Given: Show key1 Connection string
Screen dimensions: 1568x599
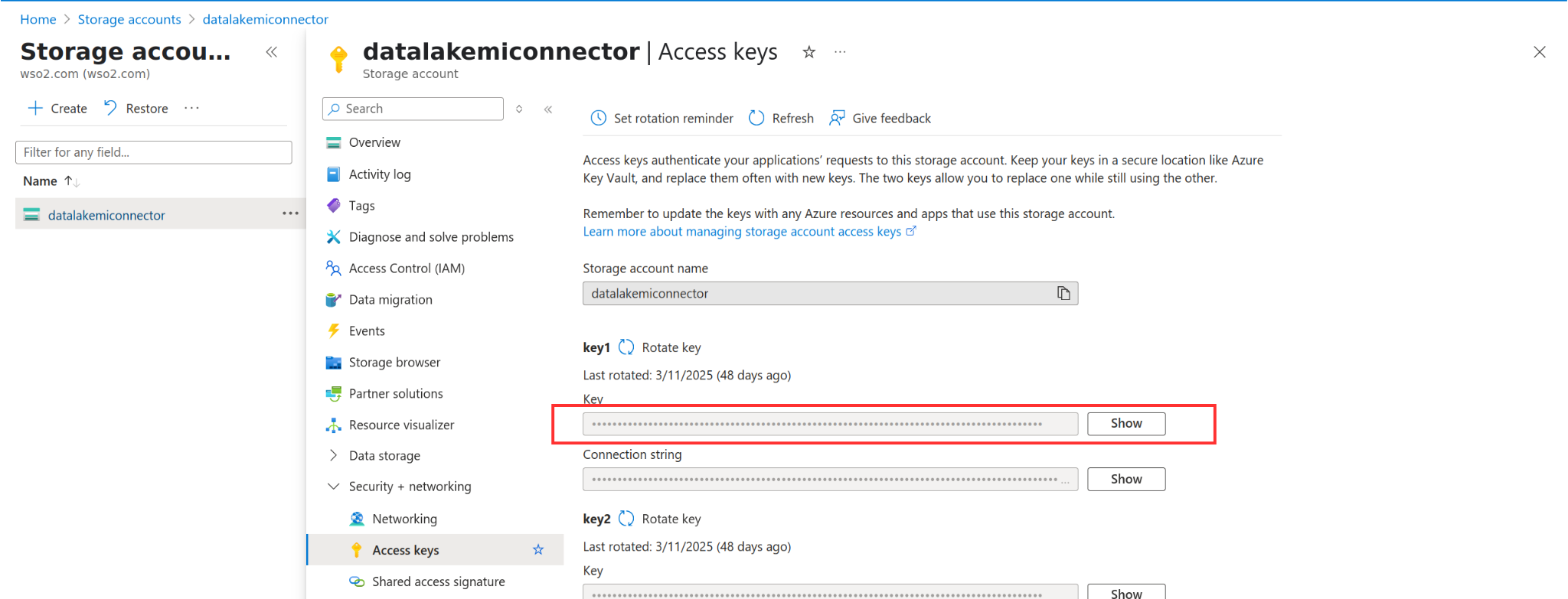Looking at the screenshot, I should coord(1126,480).
